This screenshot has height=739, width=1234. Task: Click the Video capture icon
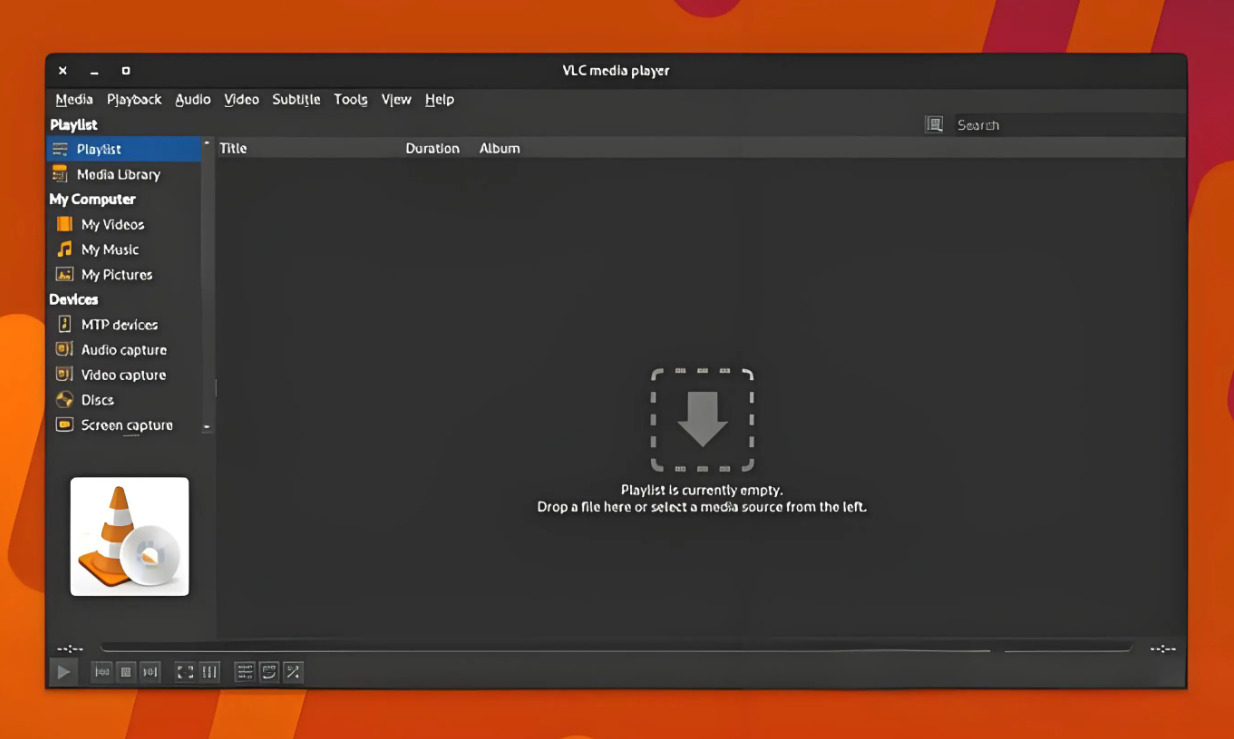[x=64, y=374]
